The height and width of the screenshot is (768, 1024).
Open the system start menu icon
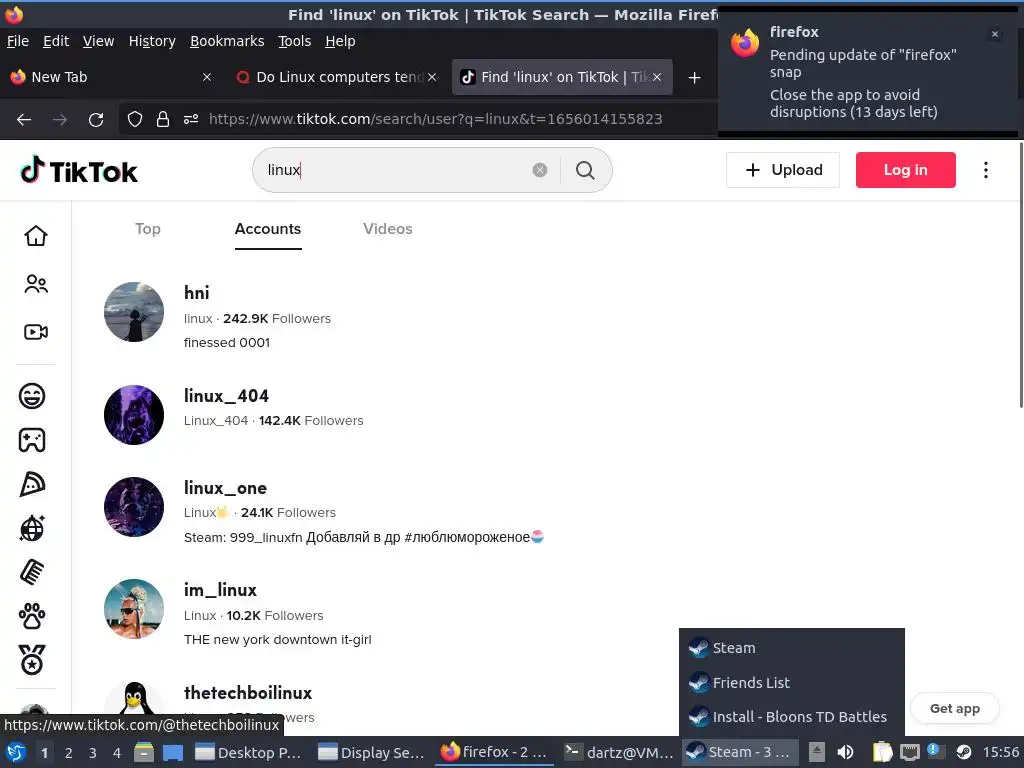point(16,752)
